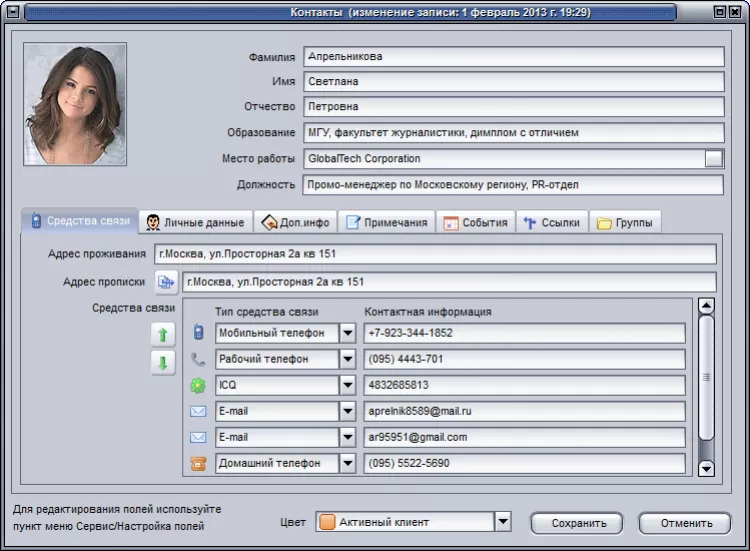The width and height of the screenshot is (750, 551).
Task: Click the contact photo thumbnail
Action: pyautogui.click(x=75, y=104)
